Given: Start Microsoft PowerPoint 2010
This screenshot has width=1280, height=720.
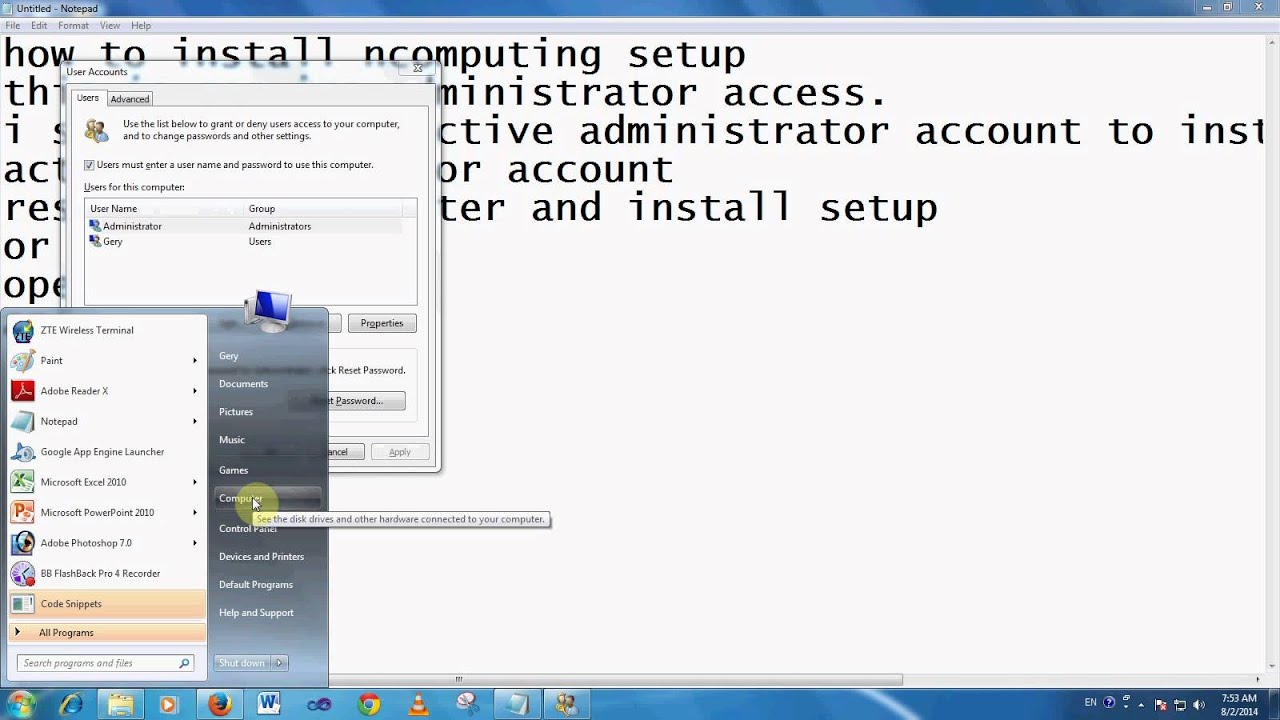Looking at the screenshot, I should click(x=106, y=512).
